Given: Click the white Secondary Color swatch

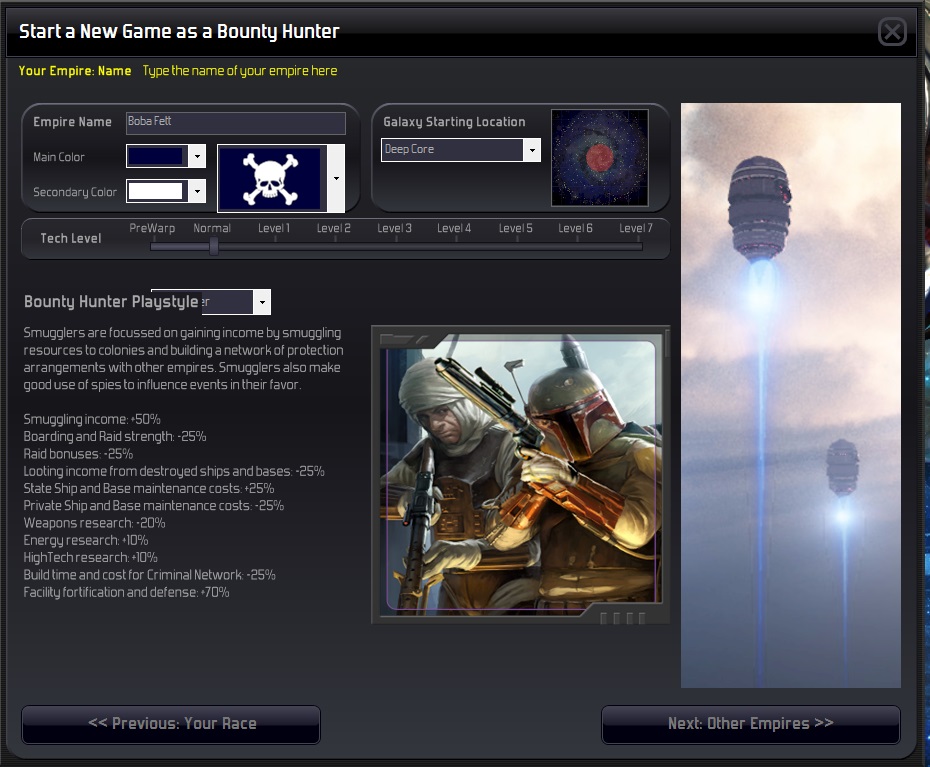Looking at the screenshot, I should click(157, 191).
